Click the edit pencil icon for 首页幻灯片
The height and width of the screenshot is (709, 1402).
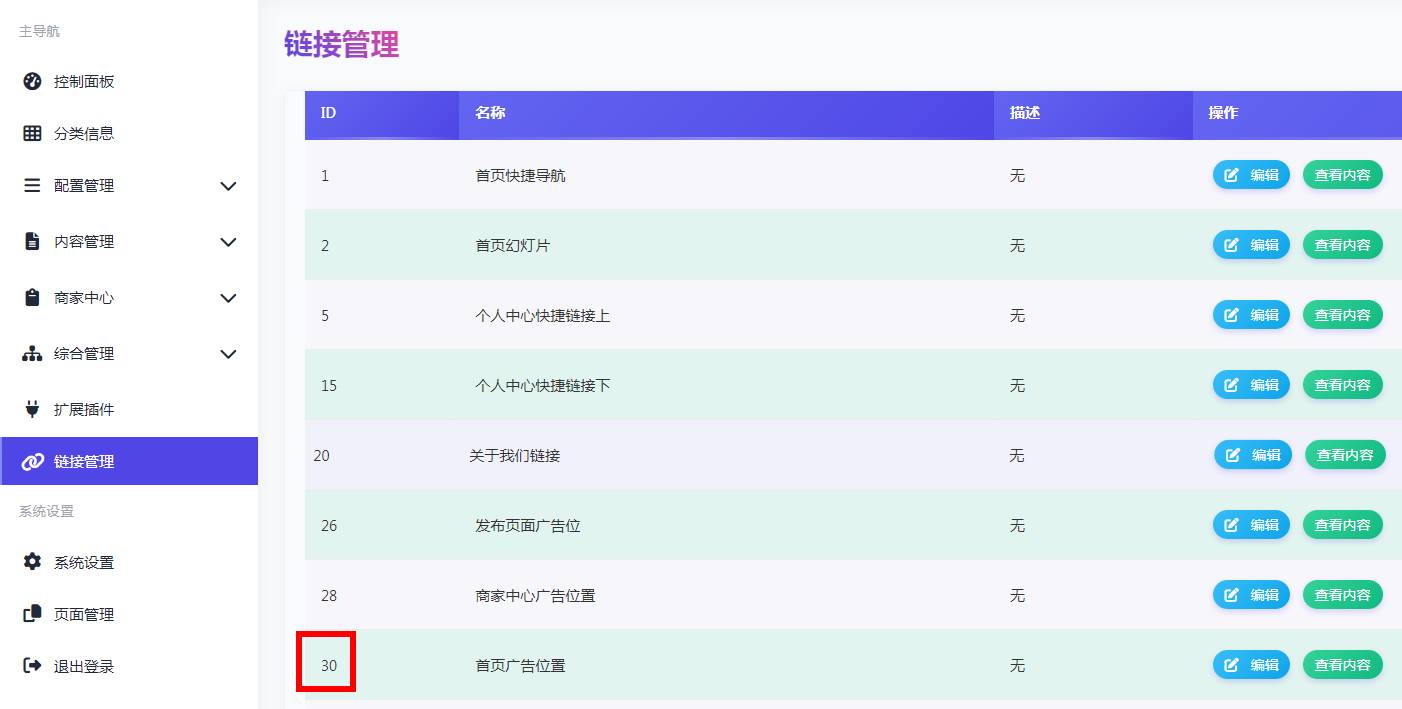coord(1231,244)
